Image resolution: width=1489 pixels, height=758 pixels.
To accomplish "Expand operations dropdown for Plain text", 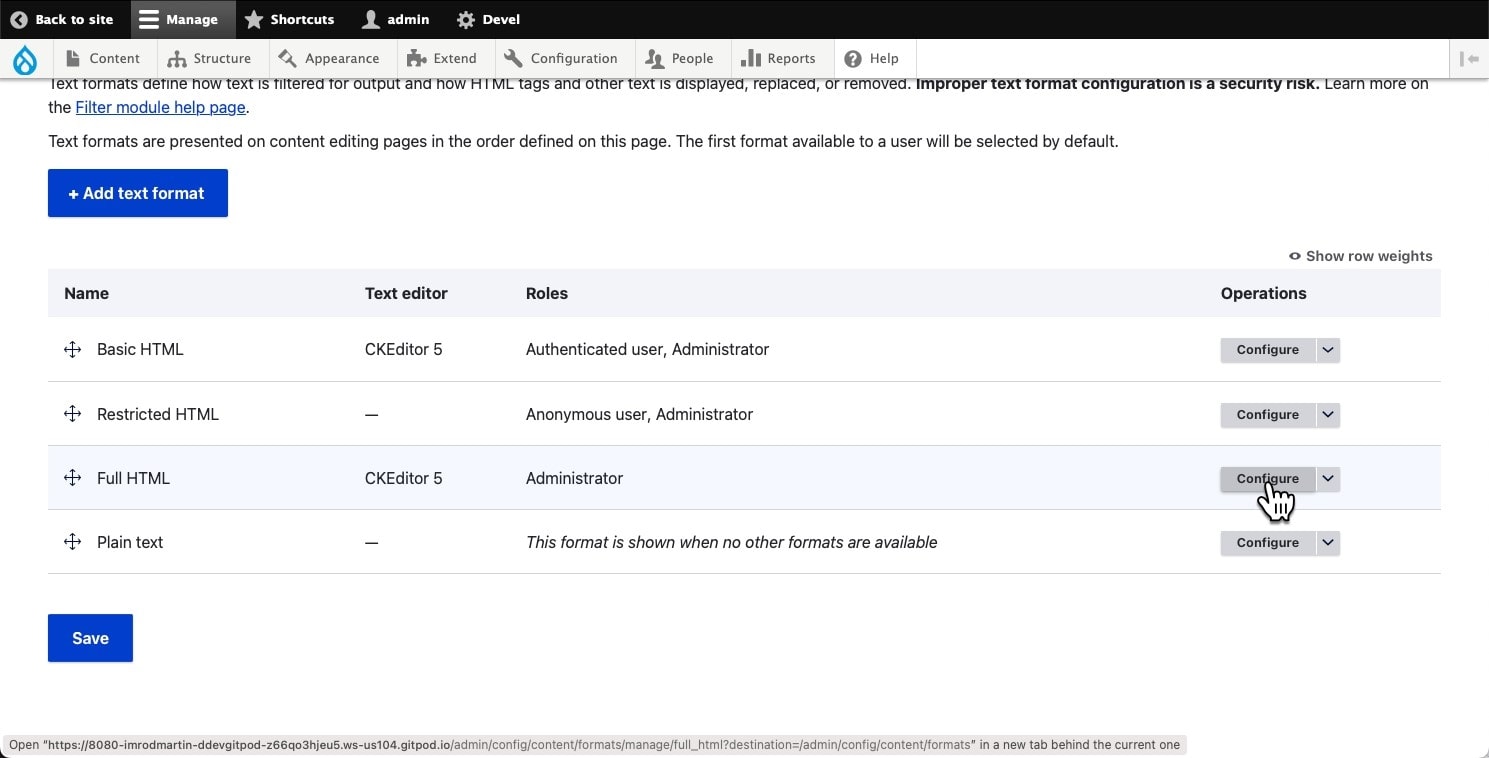I will pyautogui.click(x=1328, y=543).
